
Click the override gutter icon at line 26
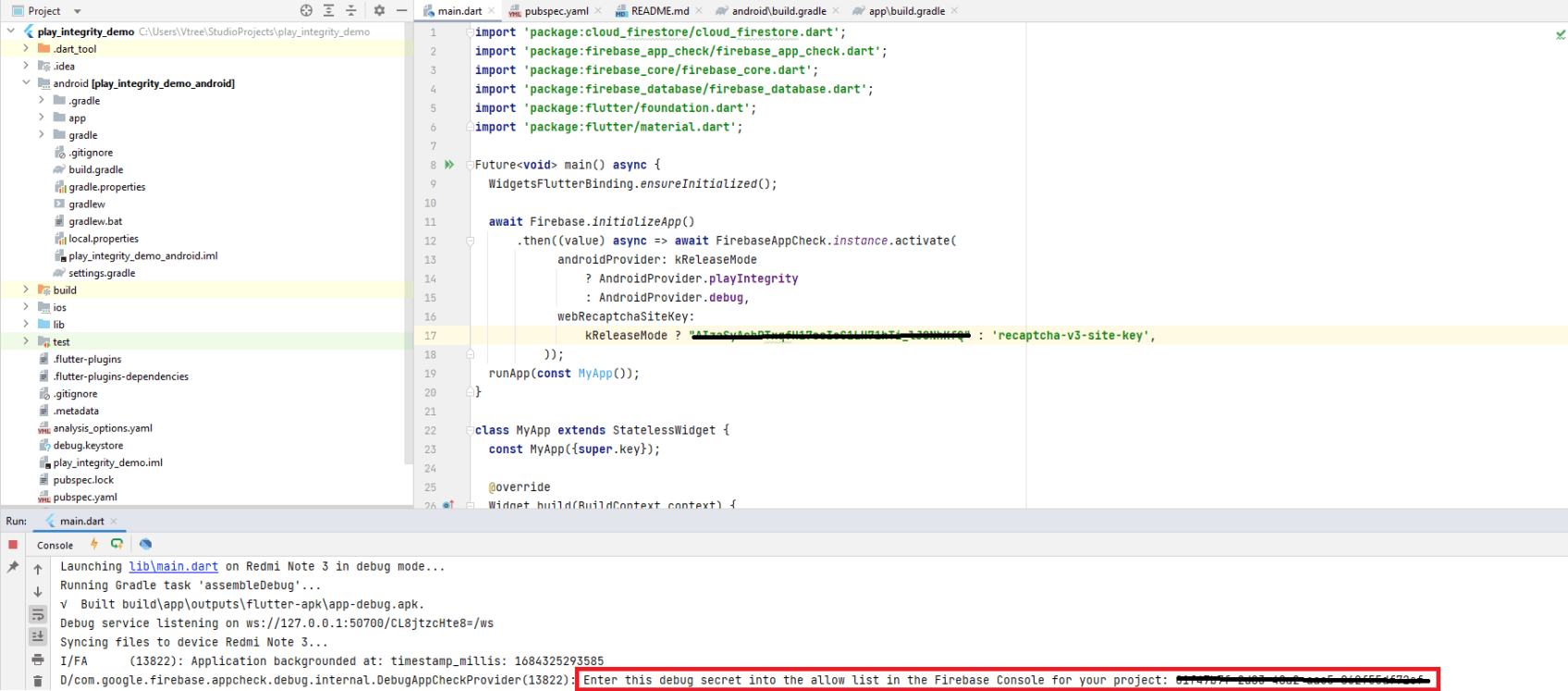[448, 505]
